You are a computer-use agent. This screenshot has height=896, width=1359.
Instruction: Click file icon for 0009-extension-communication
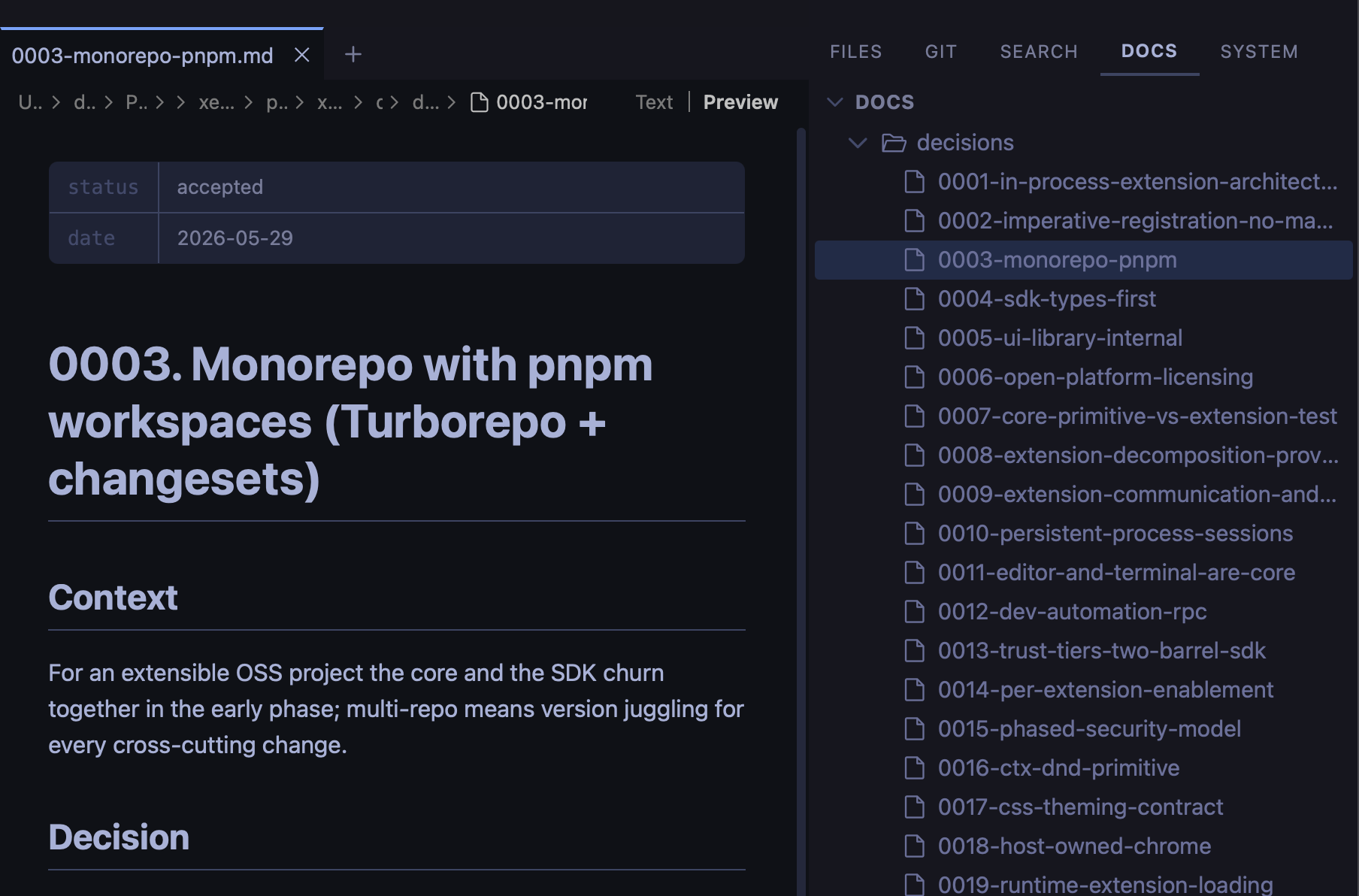pyautogui.click(x=914, y=495)
